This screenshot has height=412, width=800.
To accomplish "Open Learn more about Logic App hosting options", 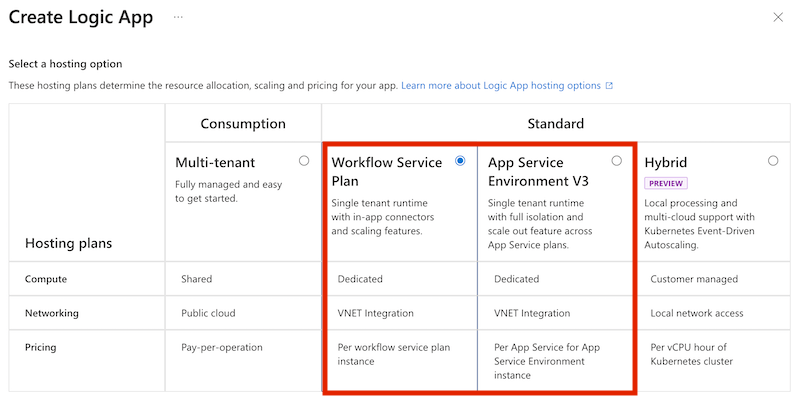I will pos(500,86).
